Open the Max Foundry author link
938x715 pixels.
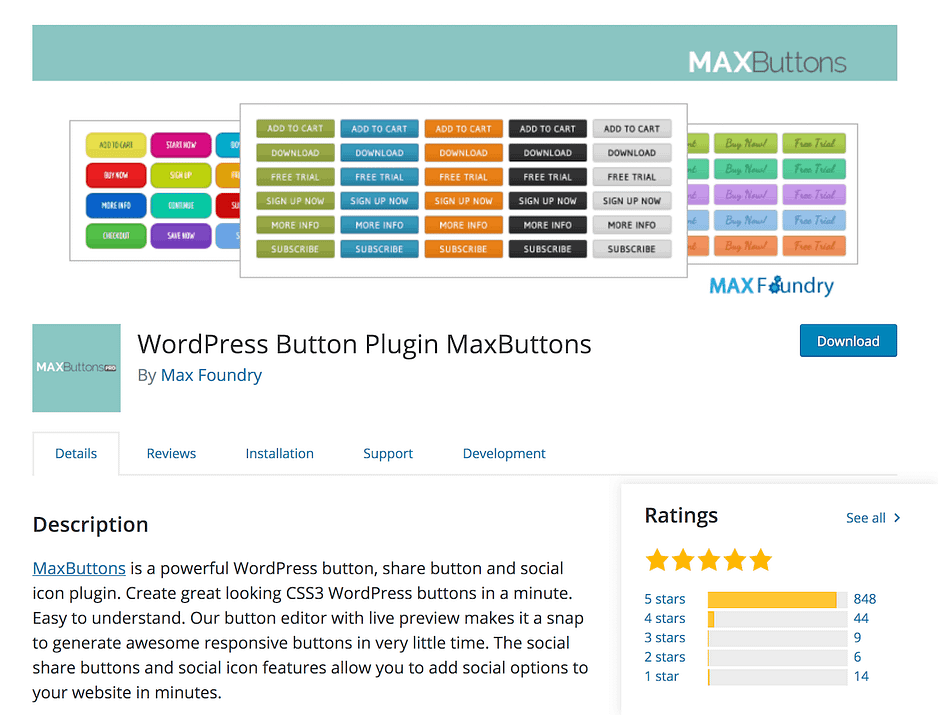[x=211, y=376]
